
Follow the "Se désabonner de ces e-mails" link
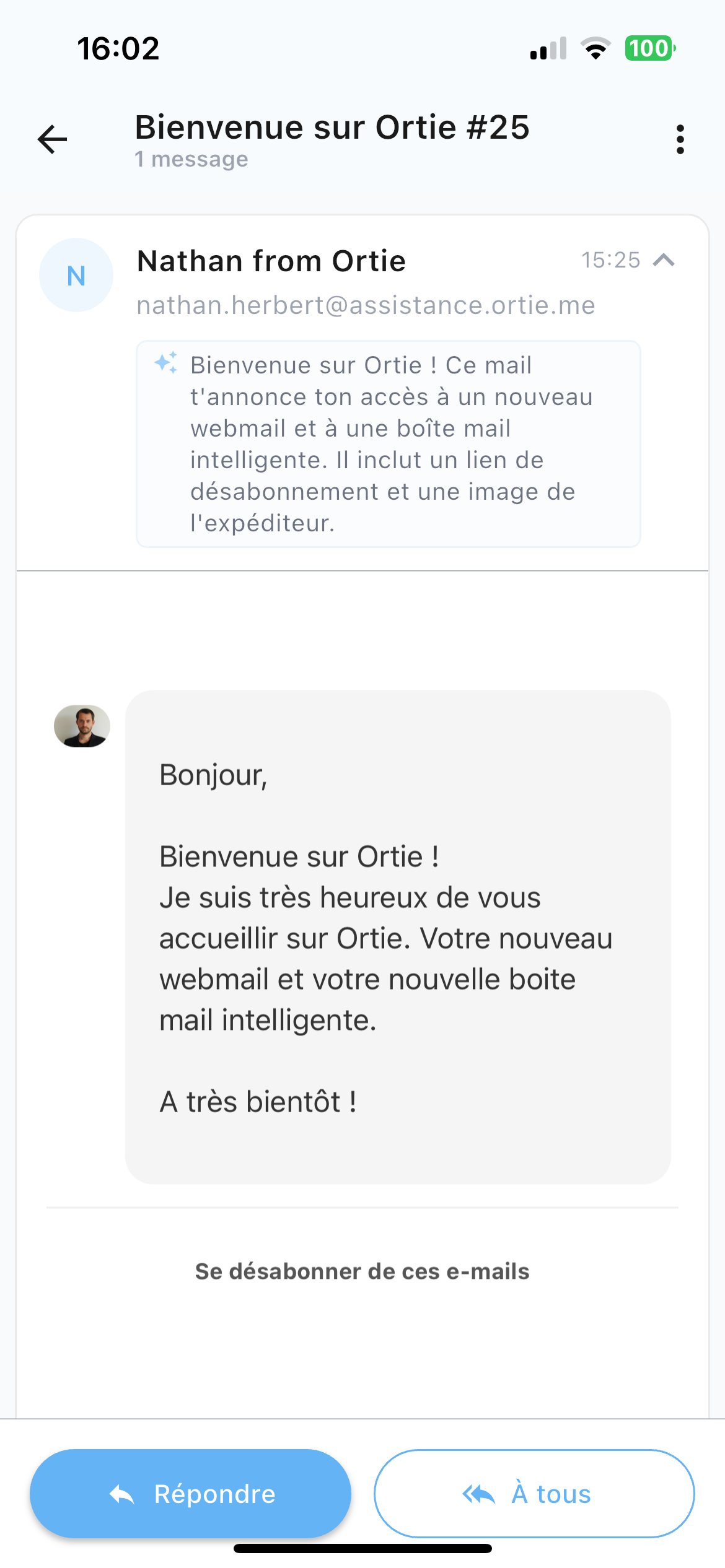click(x=362, y=1271)
